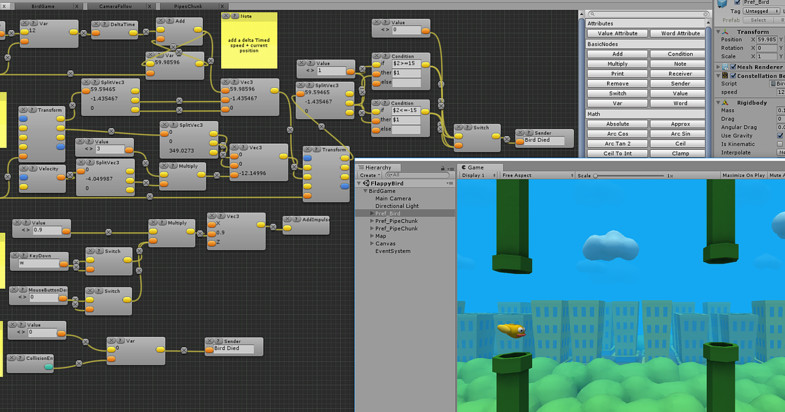The height and width of the screenshot is (412, 785).
Task: Select the Hierarchy panel tab
Action: pyautogui.click(x=378, y=168)
